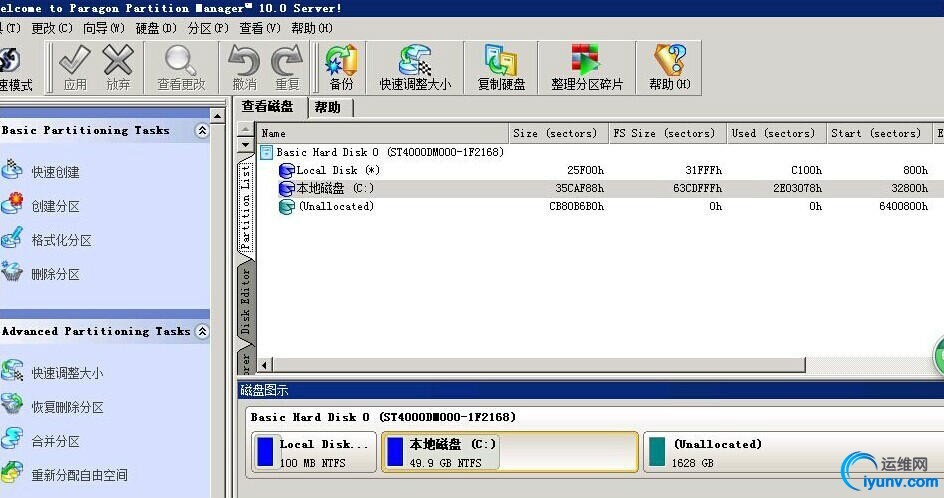
Task: Open 查看更改 magnifier toolbar icon
Action: (x=181, y=60)
